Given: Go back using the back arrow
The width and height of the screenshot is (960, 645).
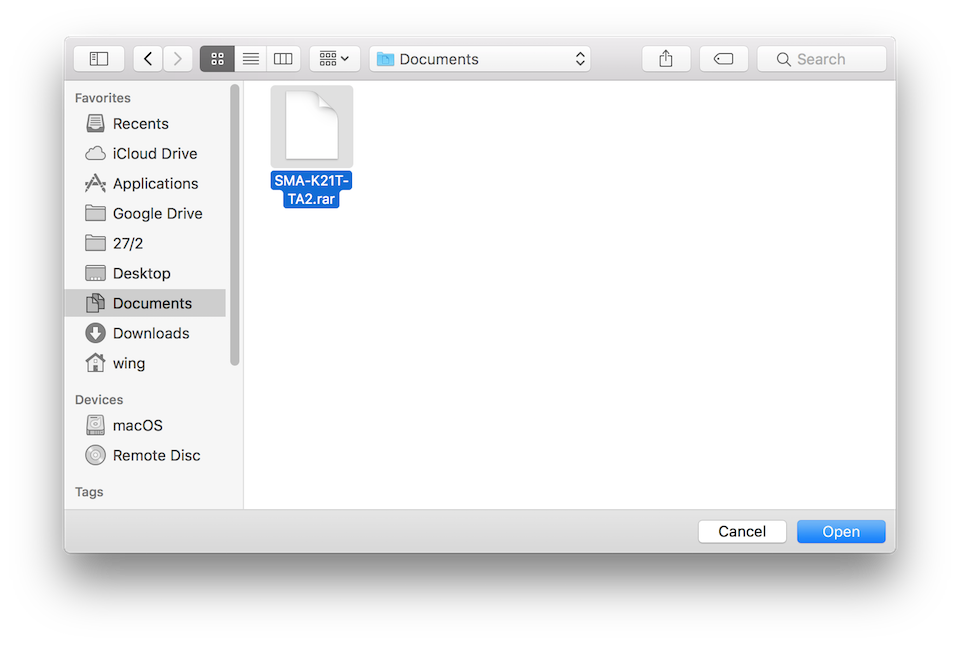Looking at the screenshot, I should click(x=146, y=58).
